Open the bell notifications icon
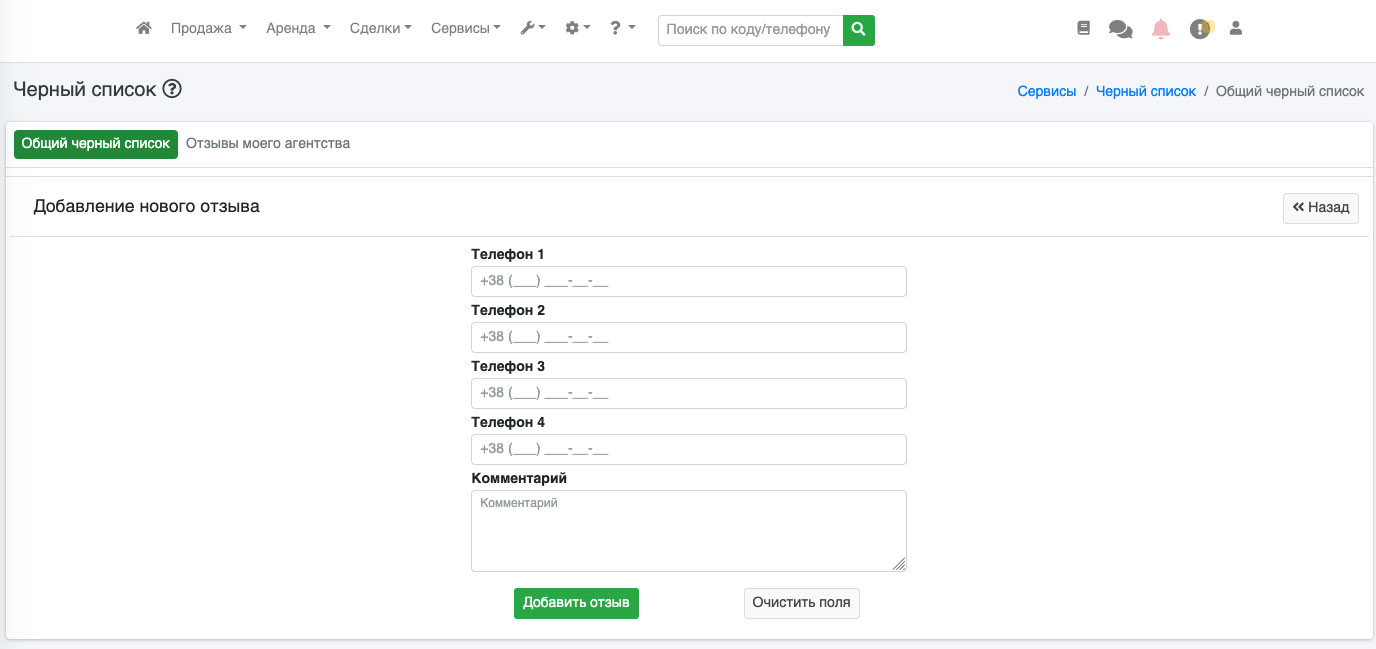The height and width of the screenshot is (649, 1376). 1161,29
